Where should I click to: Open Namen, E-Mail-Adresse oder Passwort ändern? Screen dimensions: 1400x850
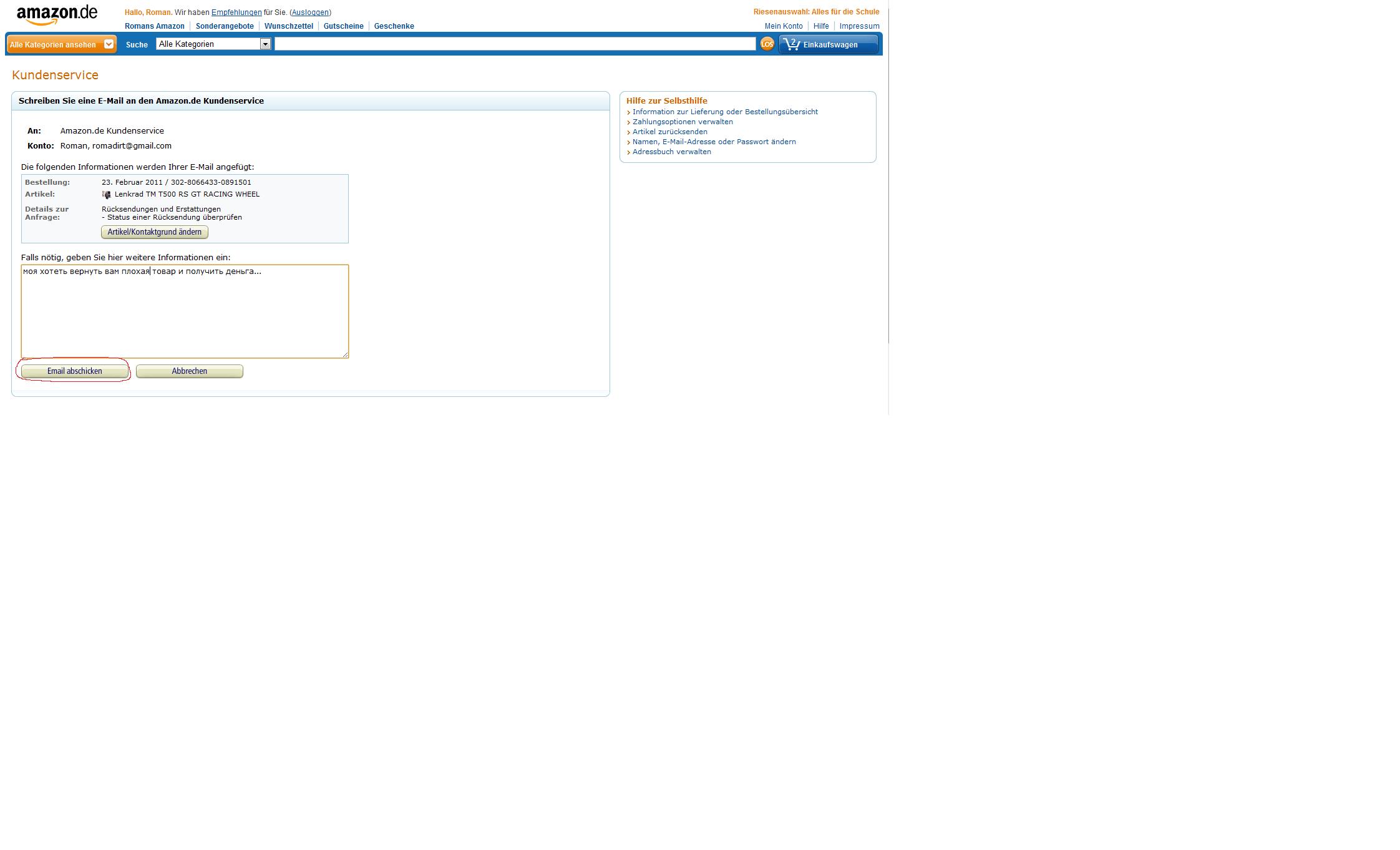(714, 142)
